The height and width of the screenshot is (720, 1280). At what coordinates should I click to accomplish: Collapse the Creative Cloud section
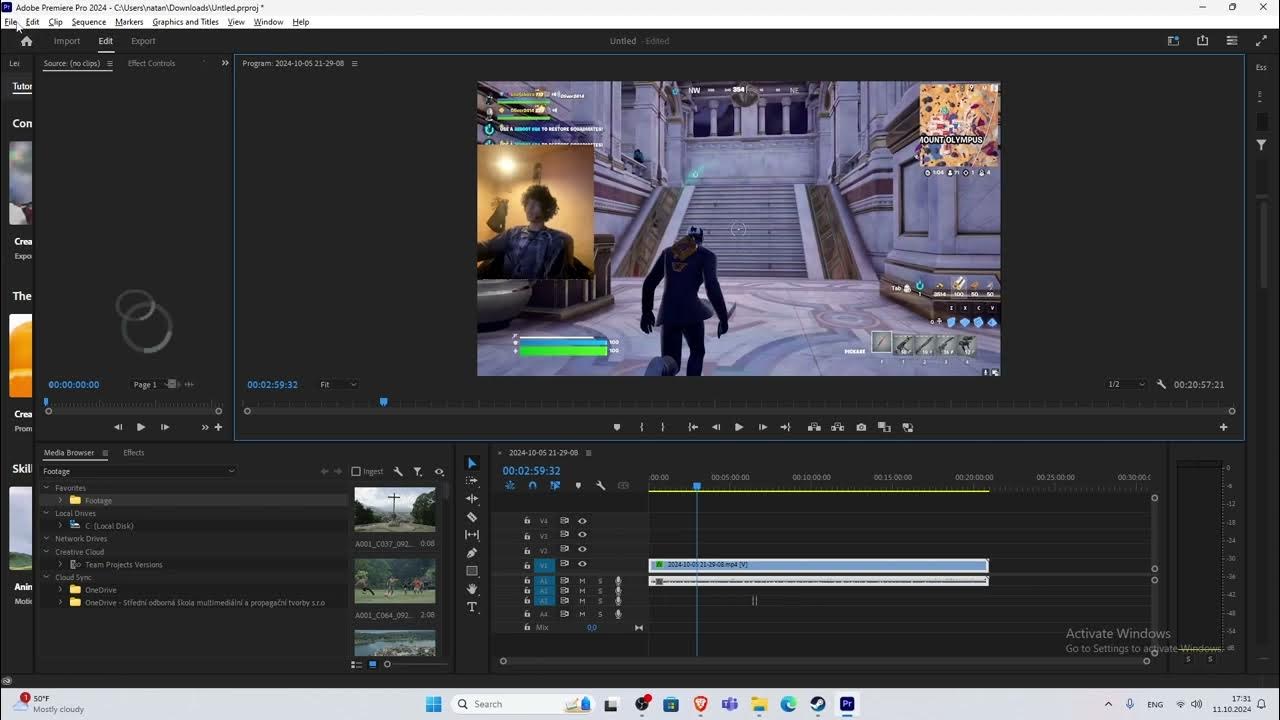pyautogui.click(x=46, y=552)
